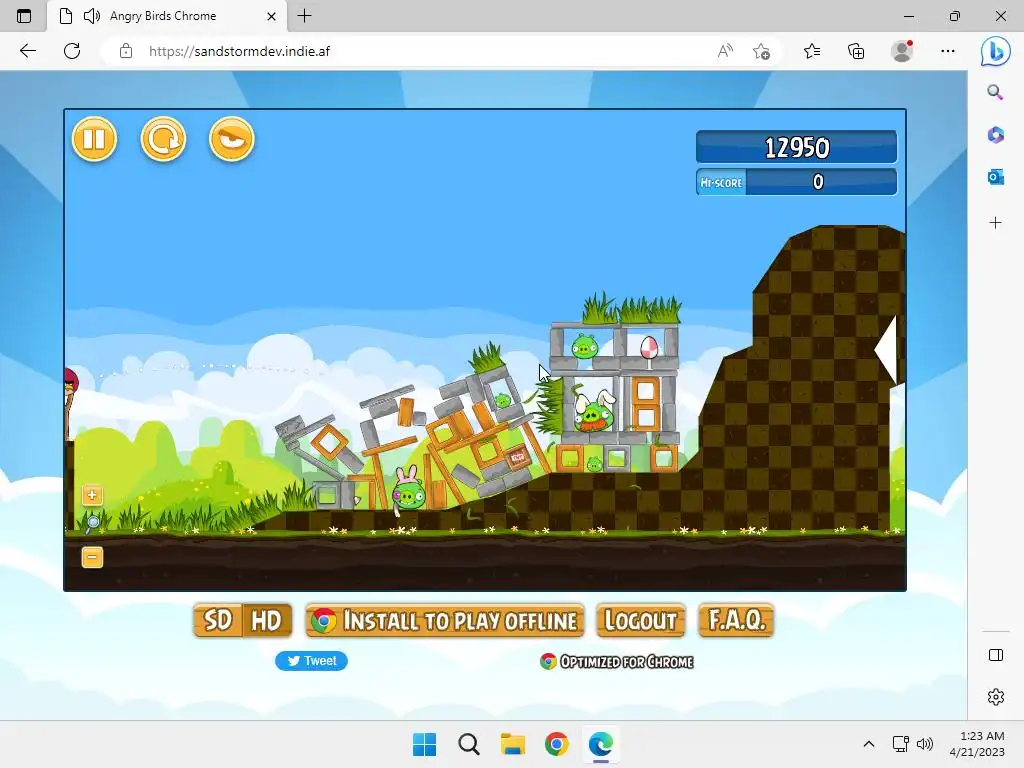
Task: Open the F.A.Q. page
Action: (x=736, y=620)
